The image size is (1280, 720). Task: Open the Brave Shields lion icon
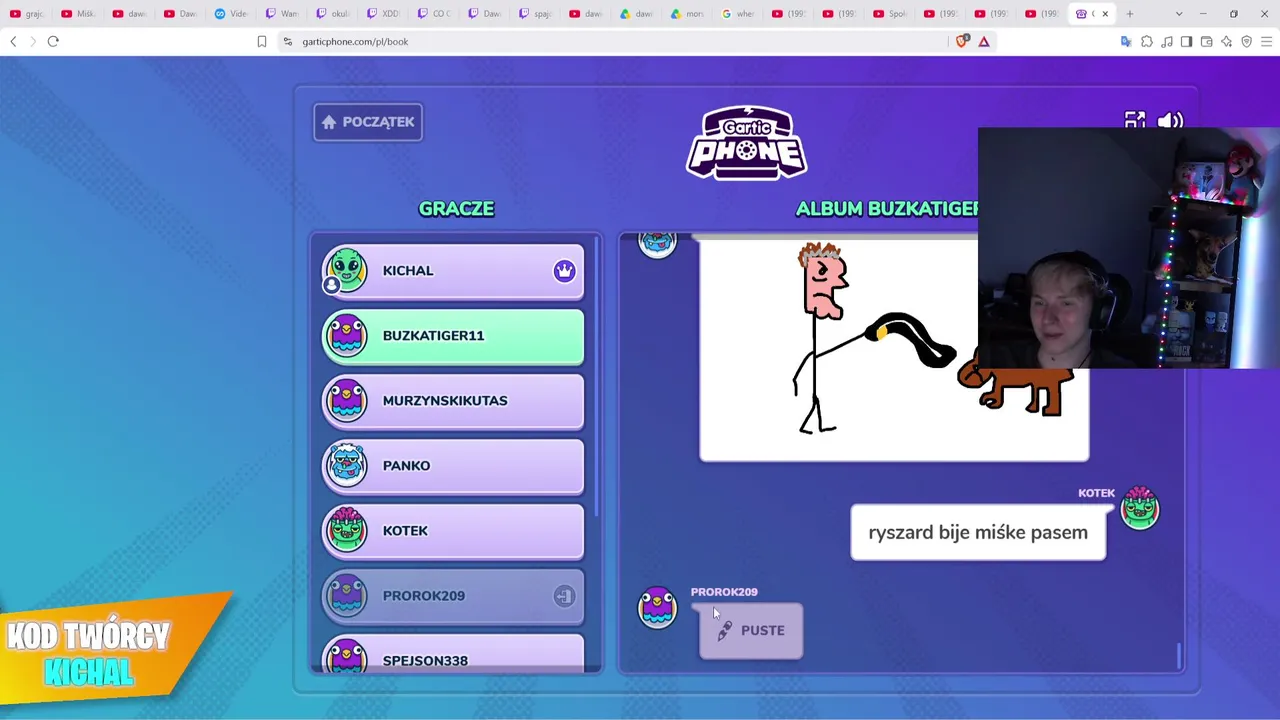click(x=962, y=41)
